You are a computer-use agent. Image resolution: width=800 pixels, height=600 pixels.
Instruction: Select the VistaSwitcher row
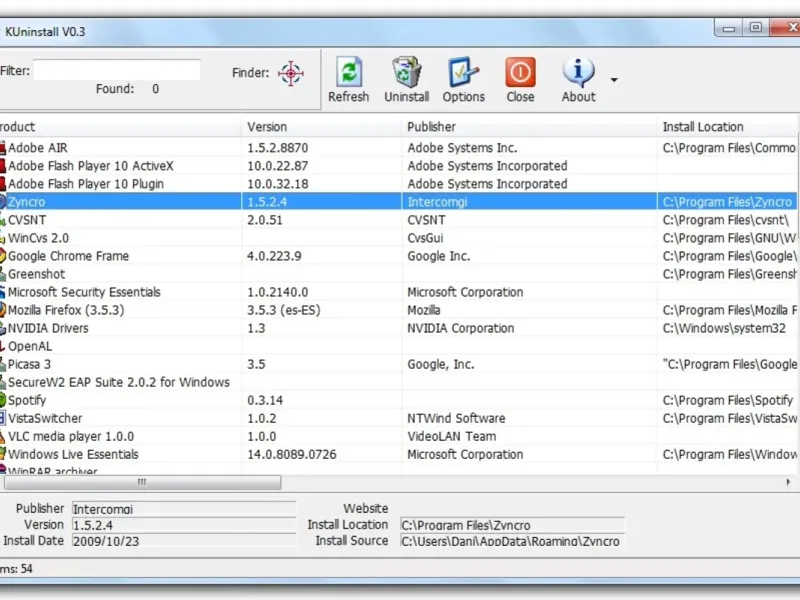coord(398,418)
